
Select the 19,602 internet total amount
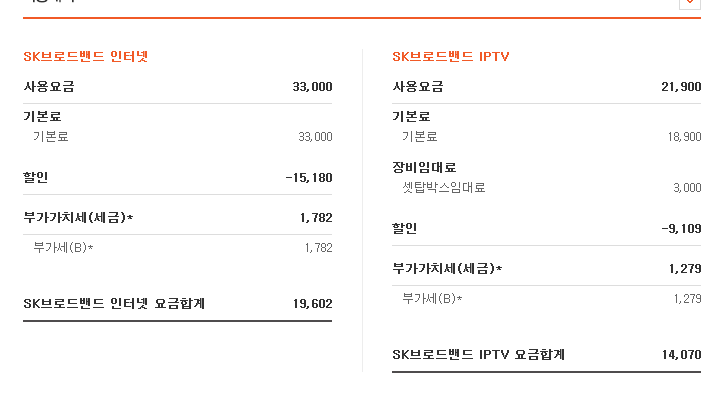coord(312,303)
